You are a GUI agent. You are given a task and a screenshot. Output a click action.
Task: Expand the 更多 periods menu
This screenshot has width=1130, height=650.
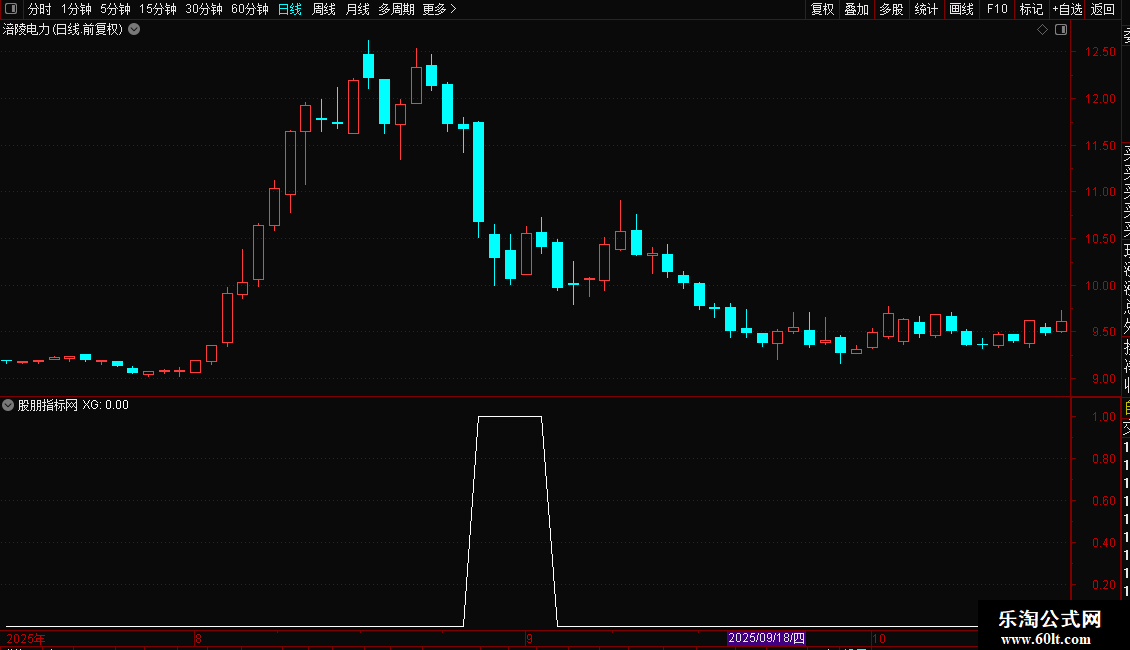pyautogui.click(x=439, y=9)
